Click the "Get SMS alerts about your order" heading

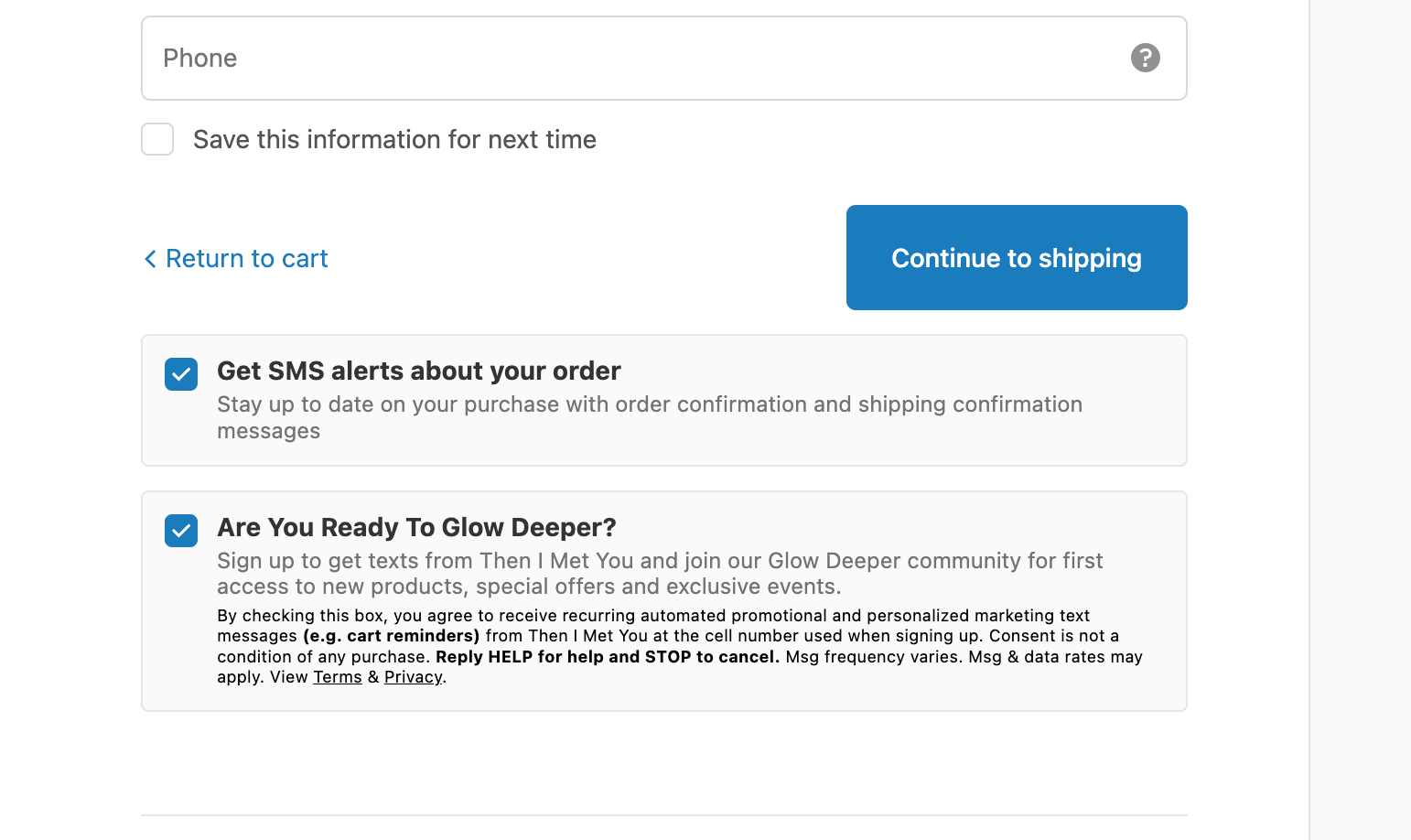tap(418, 371)
